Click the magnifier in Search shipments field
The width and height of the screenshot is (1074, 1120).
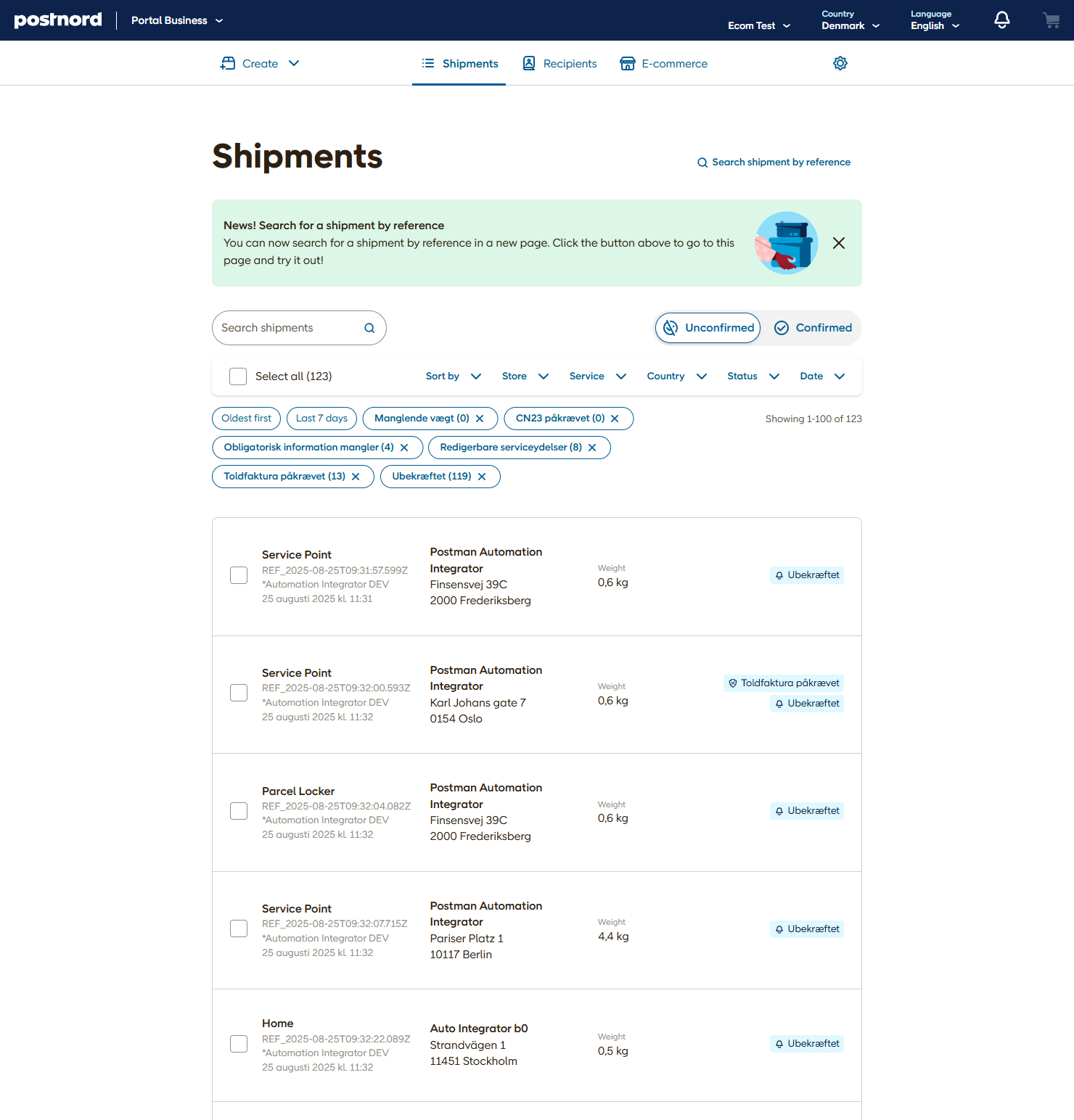click(x=369, y=328)
